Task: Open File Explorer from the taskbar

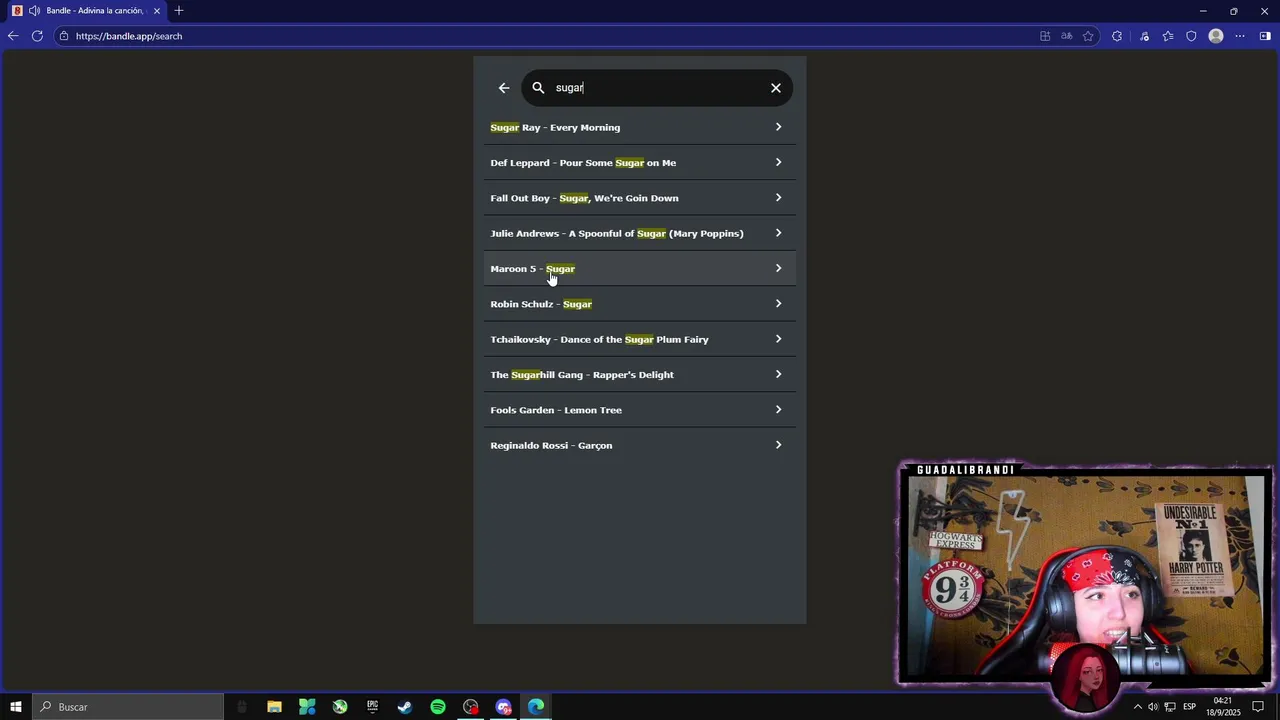Action: pyautogui.click(x=274, y=707)
